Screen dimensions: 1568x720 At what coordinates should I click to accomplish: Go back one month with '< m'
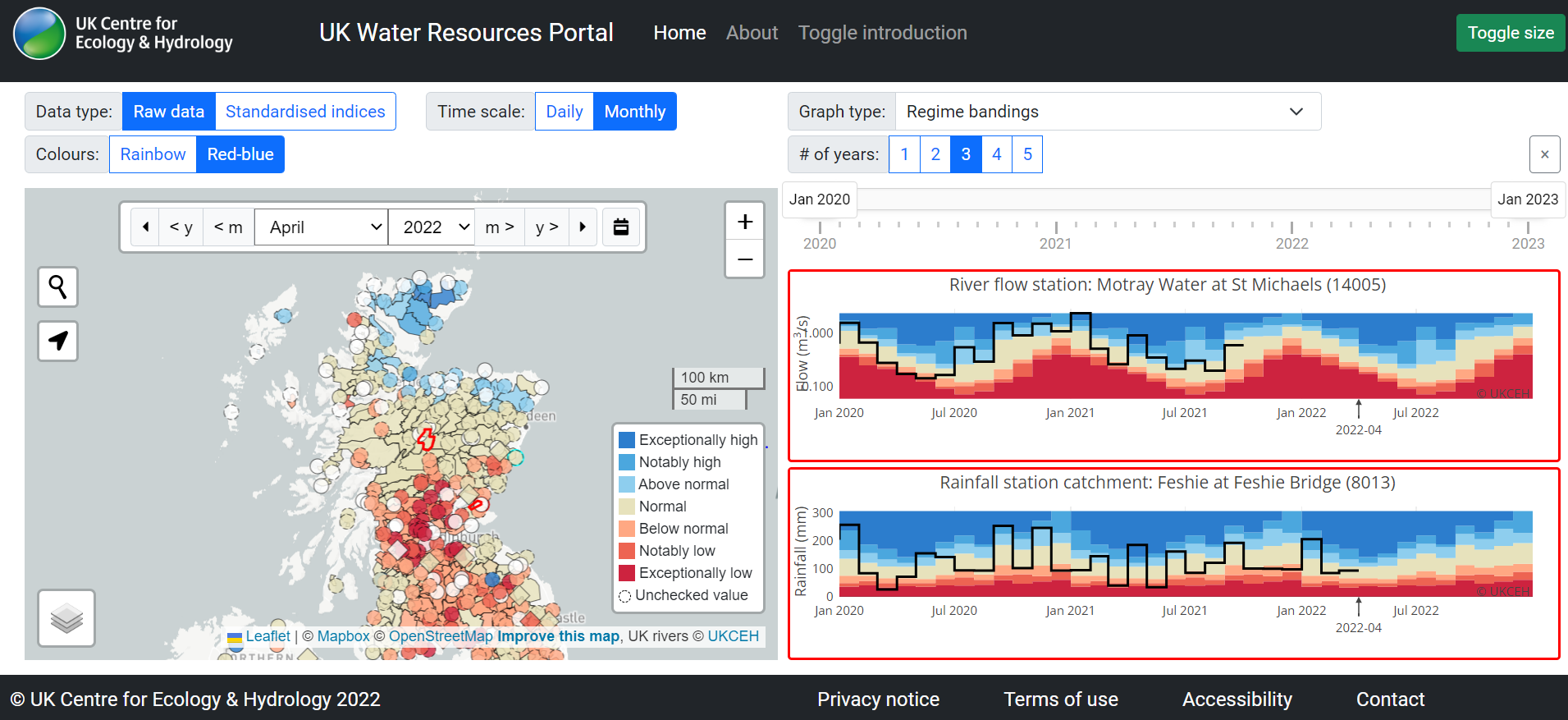(228, 227)
